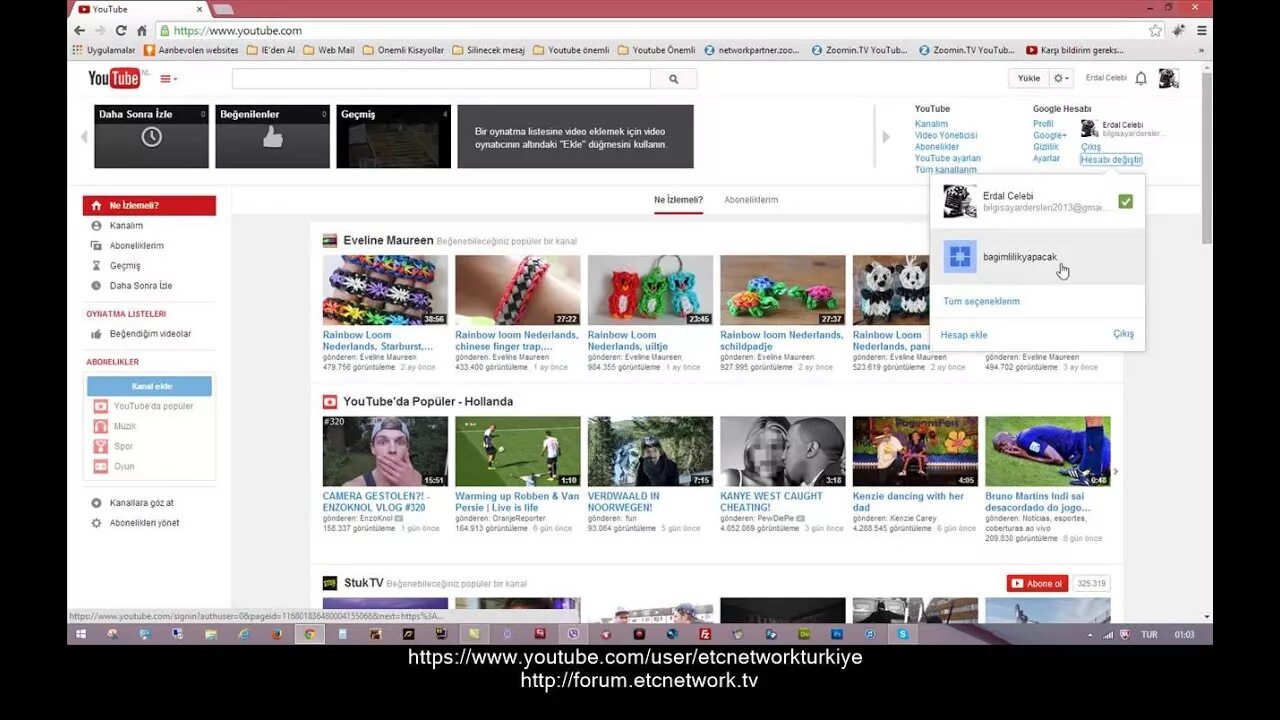1280x720 pixels.
Task: Open the Windows Start button on the taskbar
Action: click(81, 634)
